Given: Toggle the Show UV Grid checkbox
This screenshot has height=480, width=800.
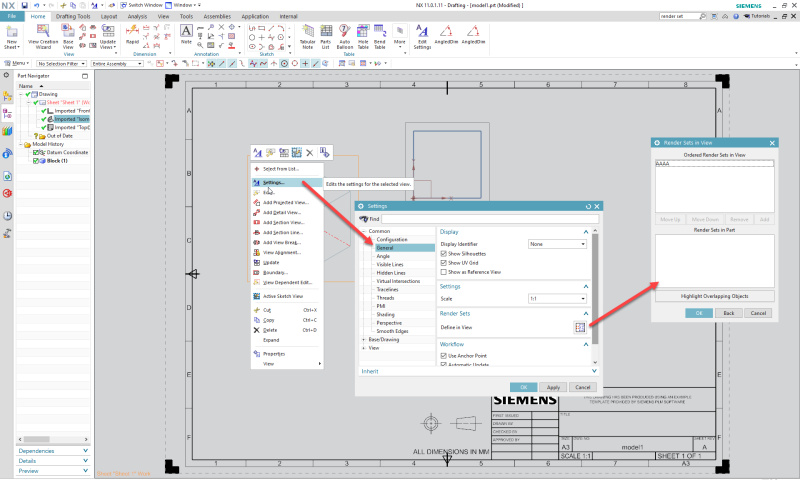Looking at the screenshot, I should [x=443, y=263].
